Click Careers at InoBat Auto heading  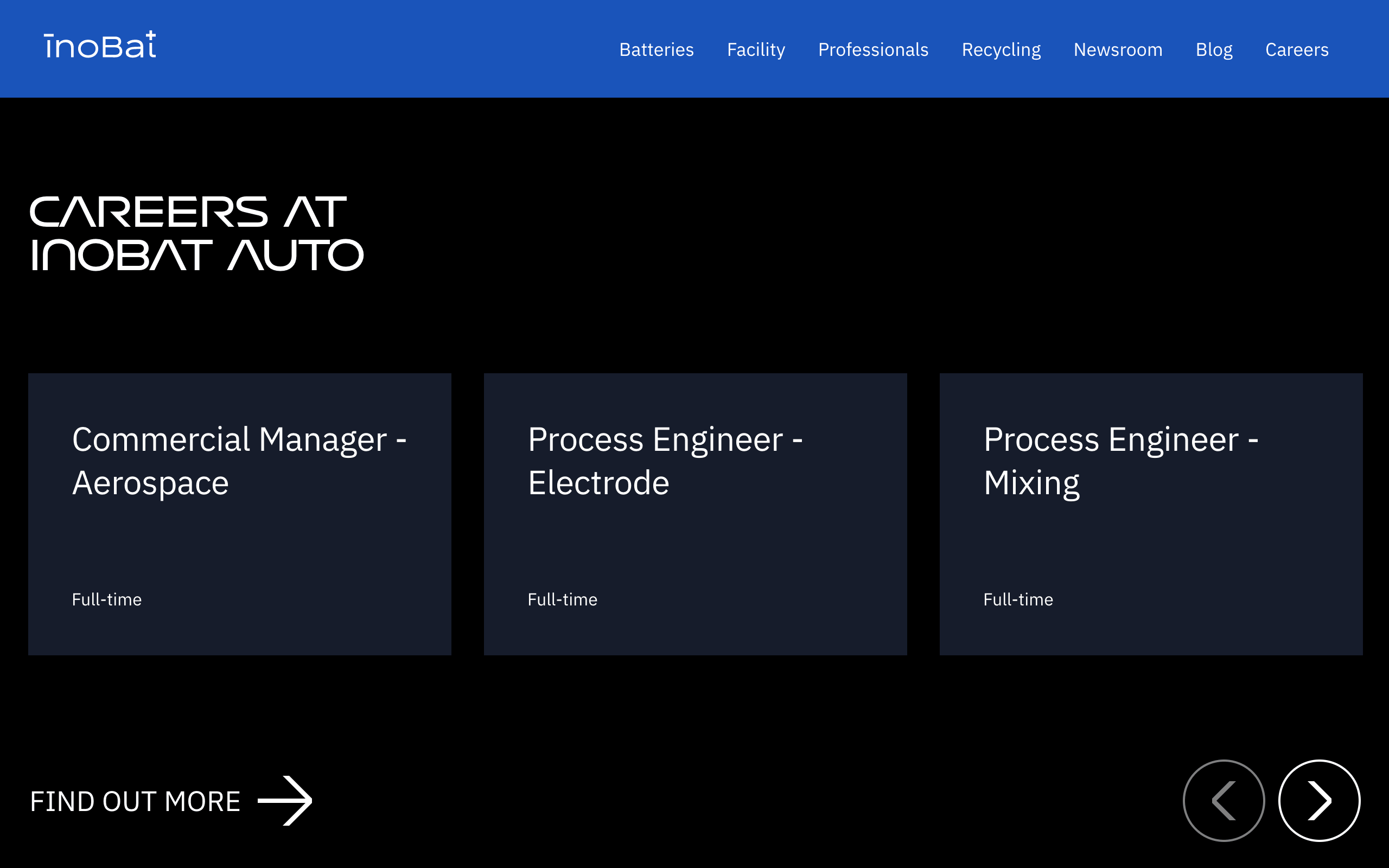[x=197, y=233]
